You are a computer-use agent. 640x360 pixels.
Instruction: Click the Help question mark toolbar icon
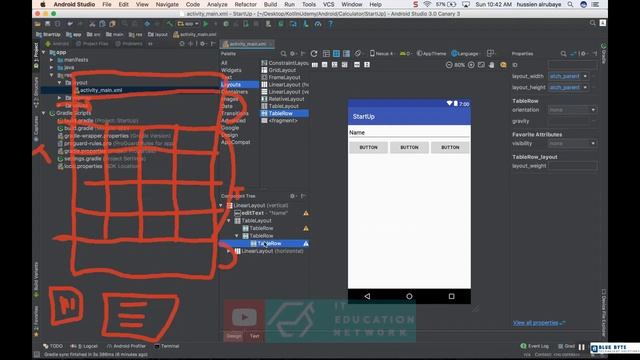tap(331, 24)
